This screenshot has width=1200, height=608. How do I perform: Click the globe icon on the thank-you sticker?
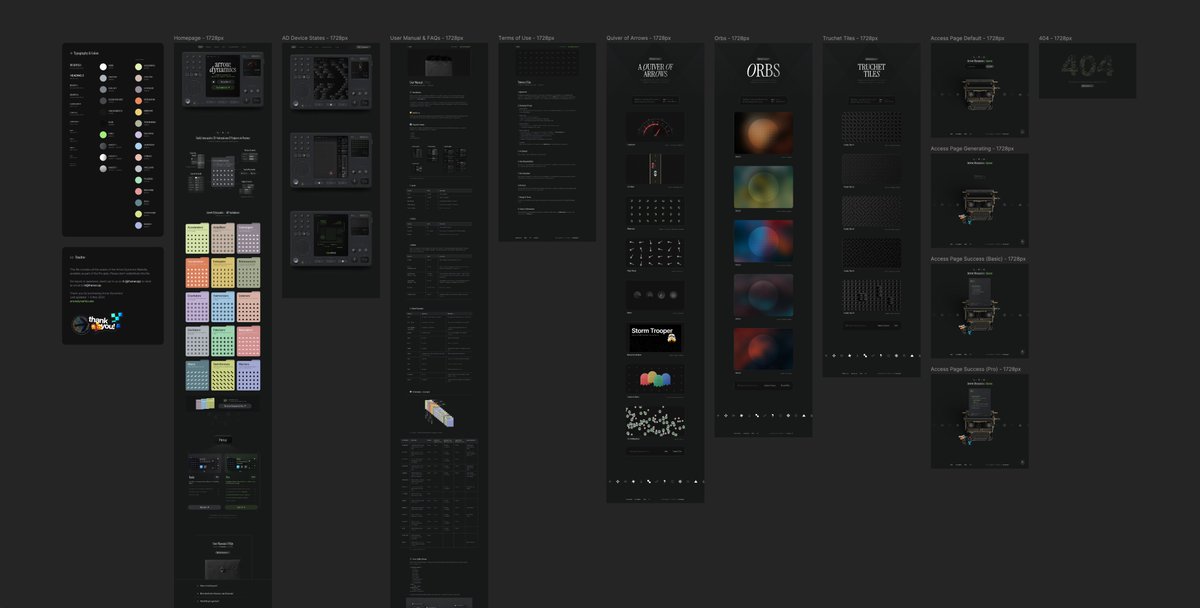(x=80, y=323)
